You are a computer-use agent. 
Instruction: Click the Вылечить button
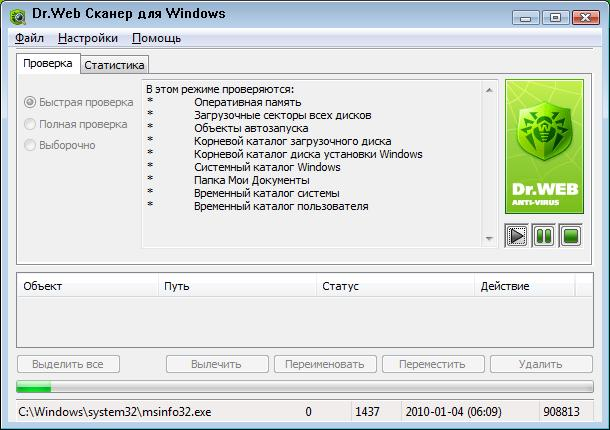point(217,364)
